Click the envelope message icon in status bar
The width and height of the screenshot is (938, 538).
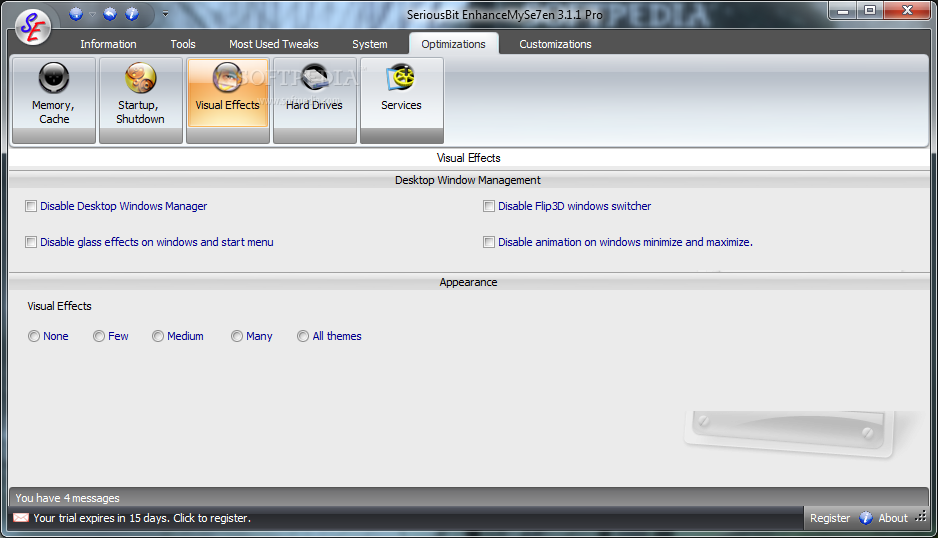tap(21, 518)
